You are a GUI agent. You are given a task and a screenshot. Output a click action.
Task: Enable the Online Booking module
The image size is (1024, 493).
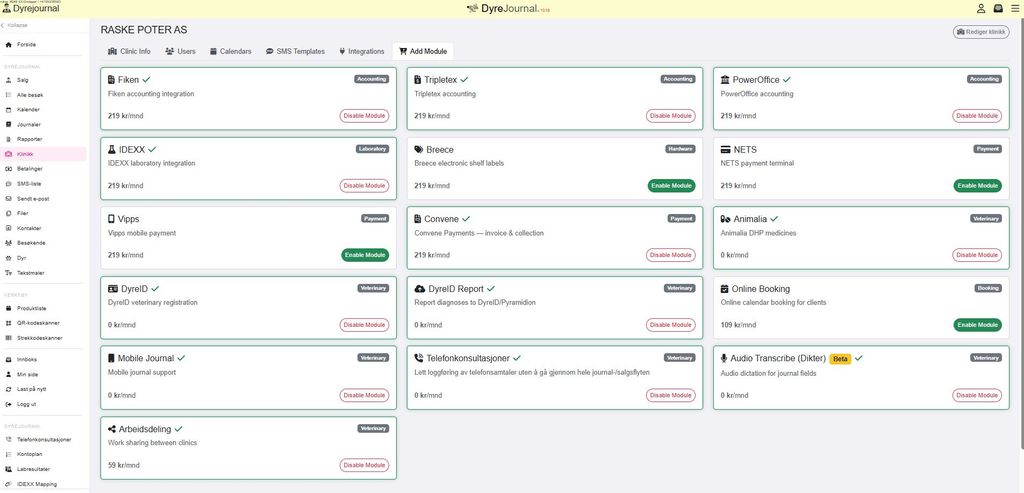(x=978, y=325)
